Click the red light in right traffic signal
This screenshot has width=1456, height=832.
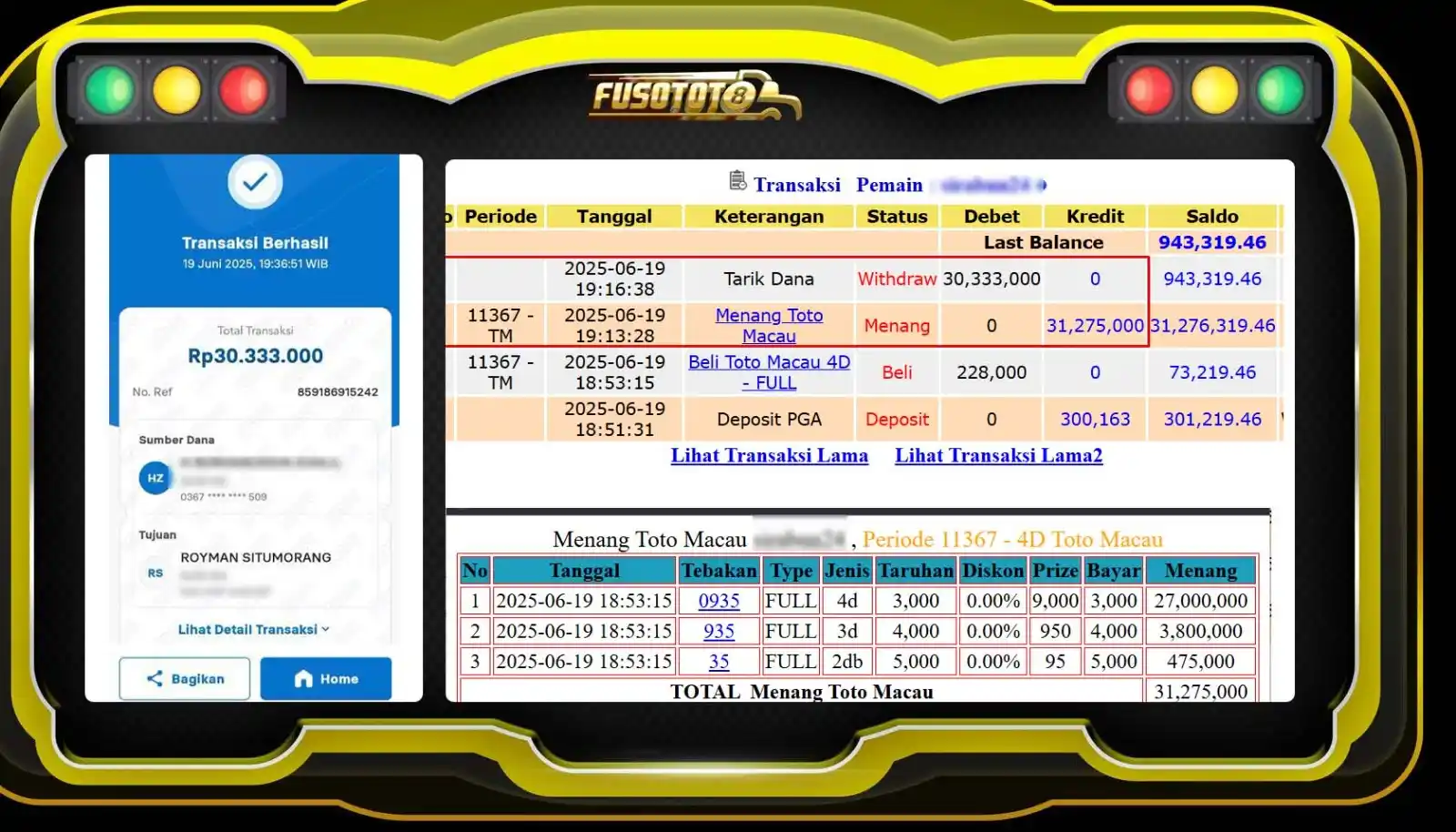[1149, 90]
